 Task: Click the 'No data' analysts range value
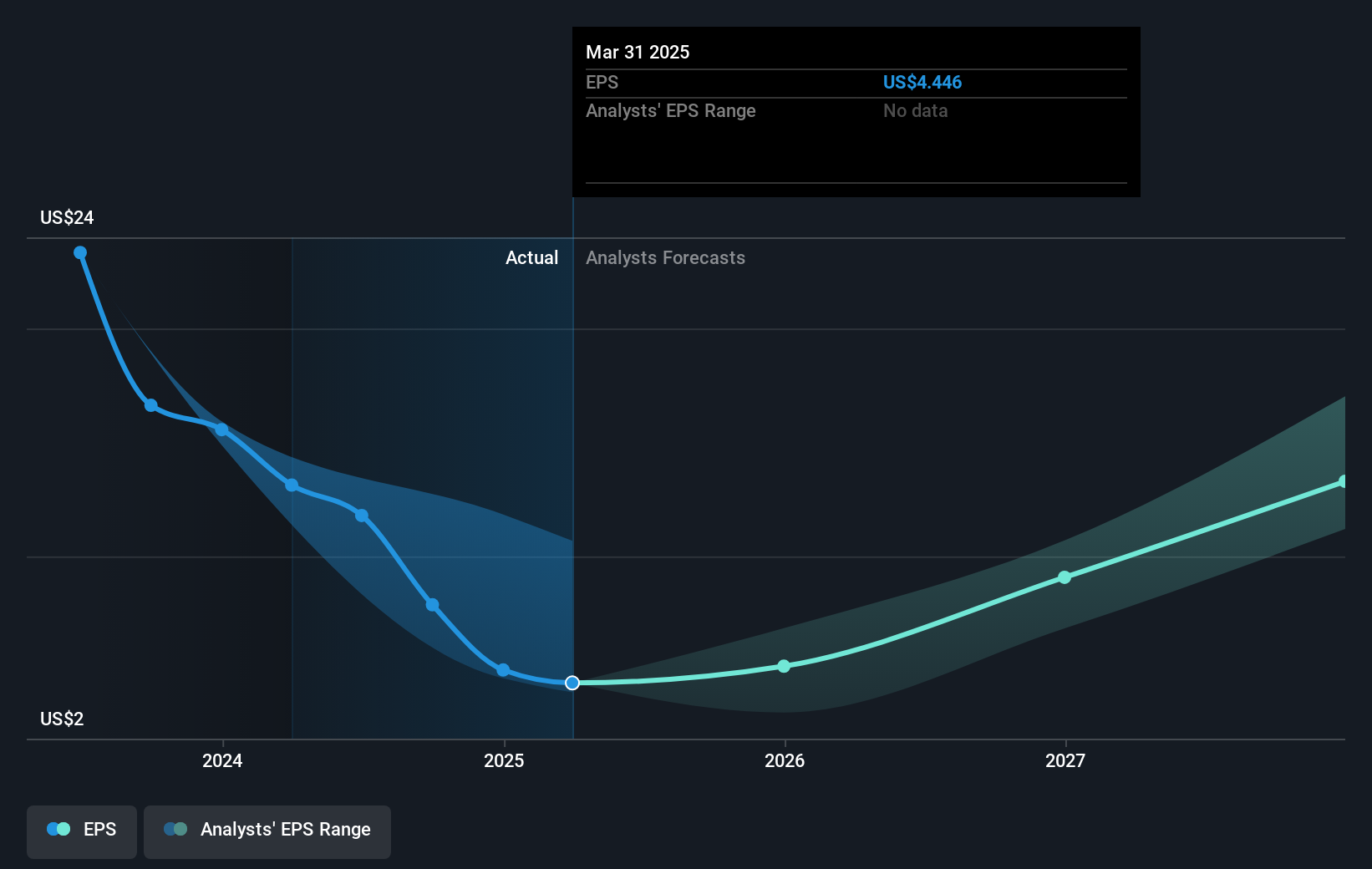916,110
